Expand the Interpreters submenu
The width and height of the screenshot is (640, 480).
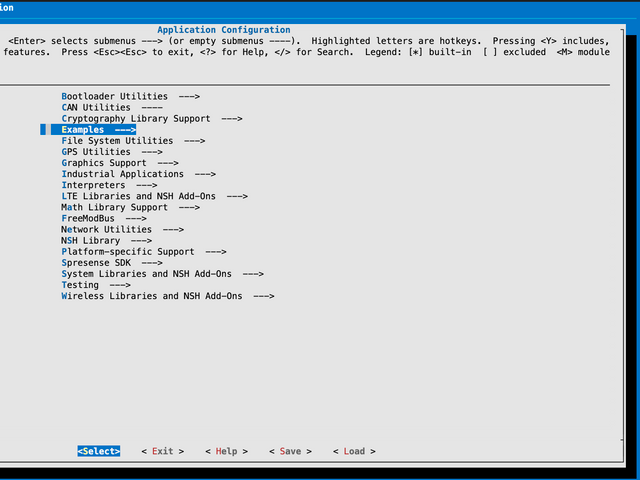point(109,185)
